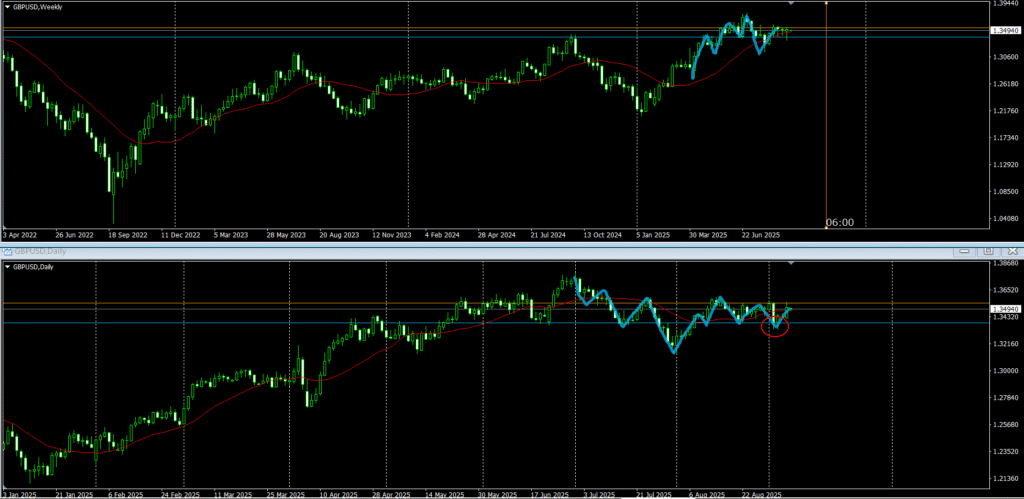Viewport: 1024px width, 499px height.
Task: Click the 12 Nov 2023 date label
Action: [391, 234]
